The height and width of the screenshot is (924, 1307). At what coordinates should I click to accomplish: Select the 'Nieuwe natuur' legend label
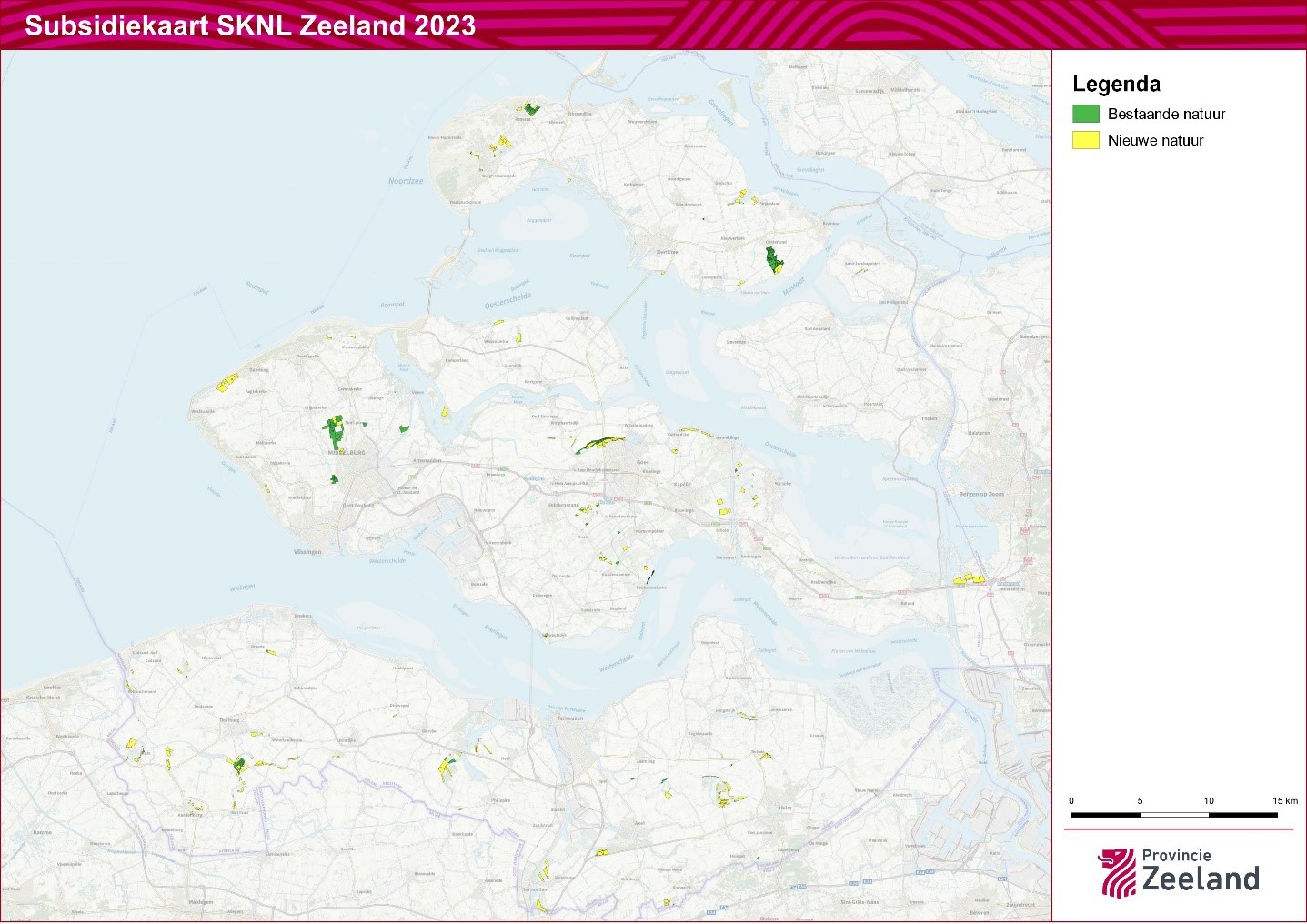point(1155,140)
